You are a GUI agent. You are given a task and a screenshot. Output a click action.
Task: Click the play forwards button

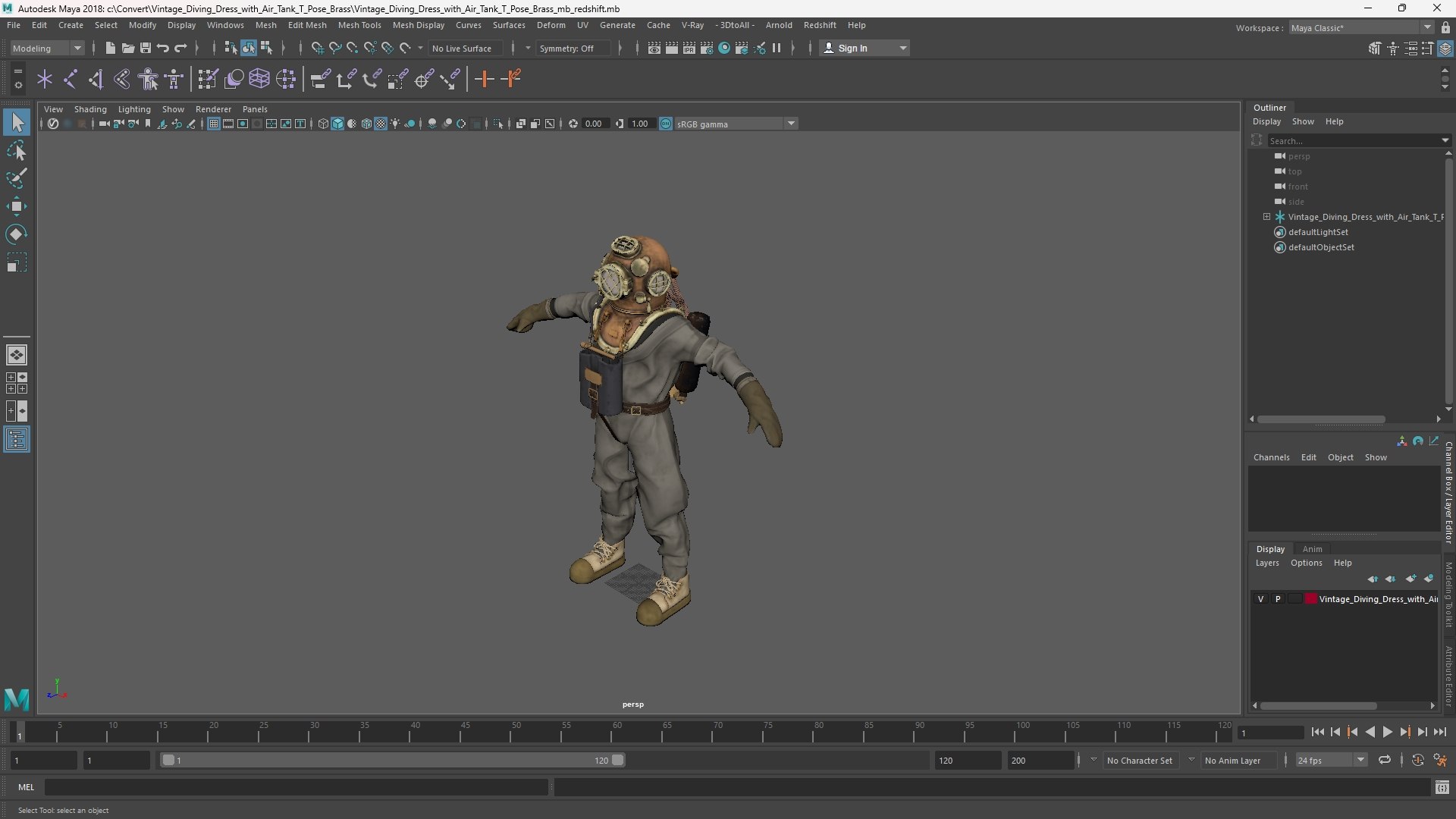point(1387,732)
